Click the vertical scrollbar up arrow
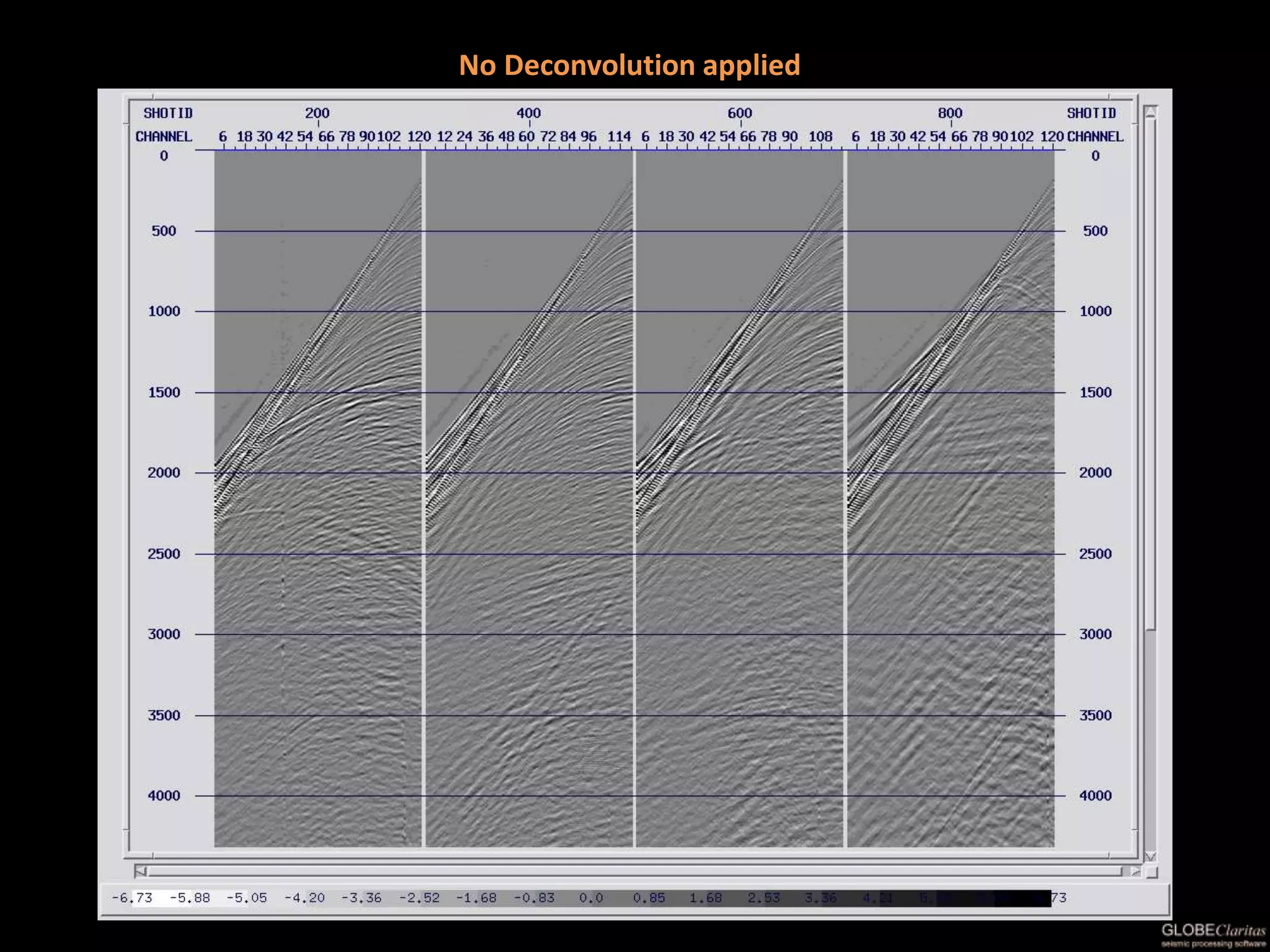Image resolution: width=1270 pixels, height=952 pixels. click(x=1151, y=112)
